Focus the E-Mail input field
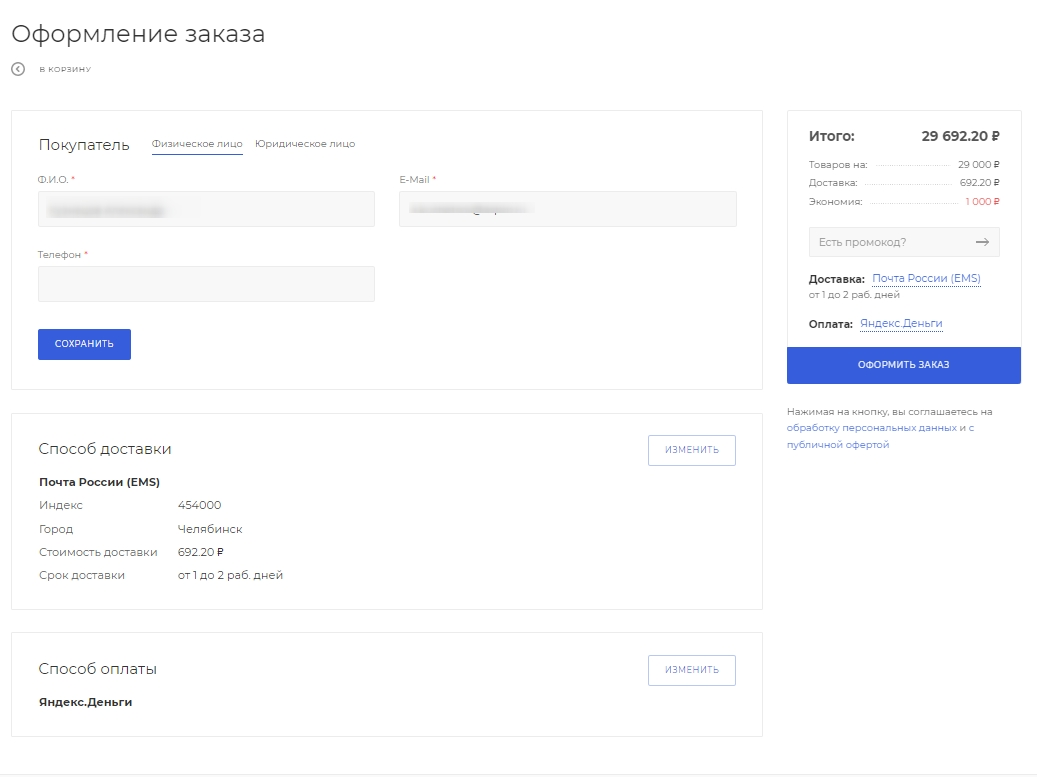This screenshot has width=1037, height=777. [567, 209]
